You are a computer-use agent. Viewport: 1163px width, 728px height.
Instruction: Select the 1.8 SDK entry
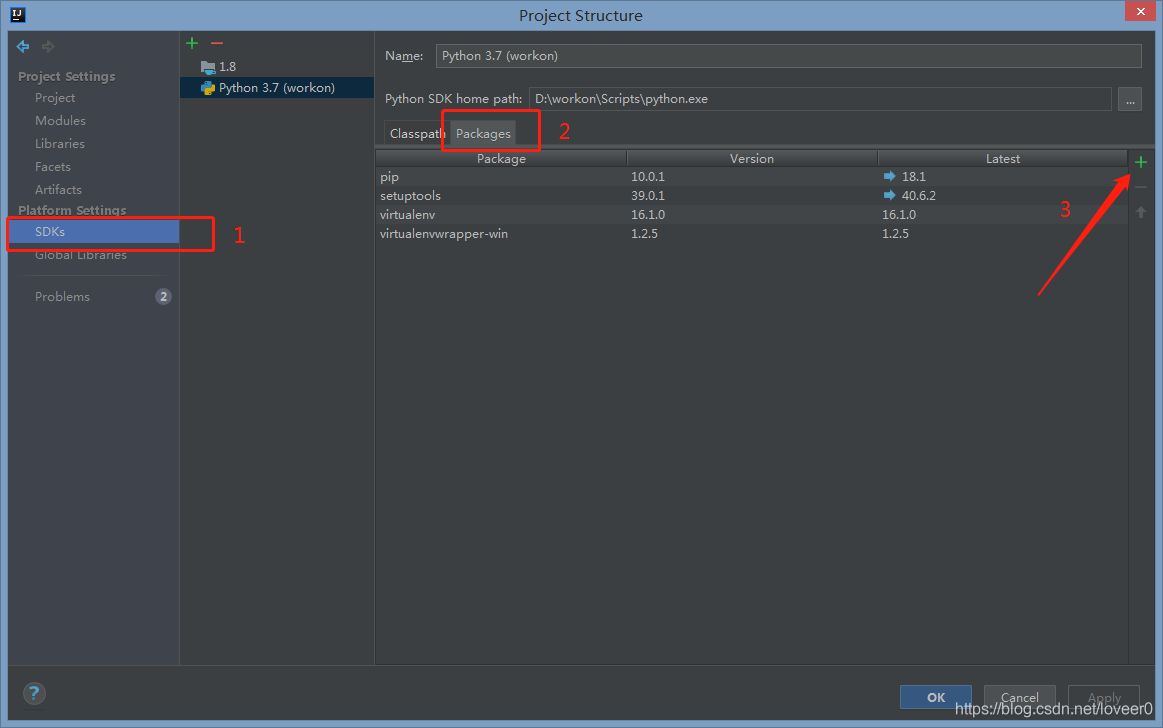pyautogui.click(x=277, y=67)
